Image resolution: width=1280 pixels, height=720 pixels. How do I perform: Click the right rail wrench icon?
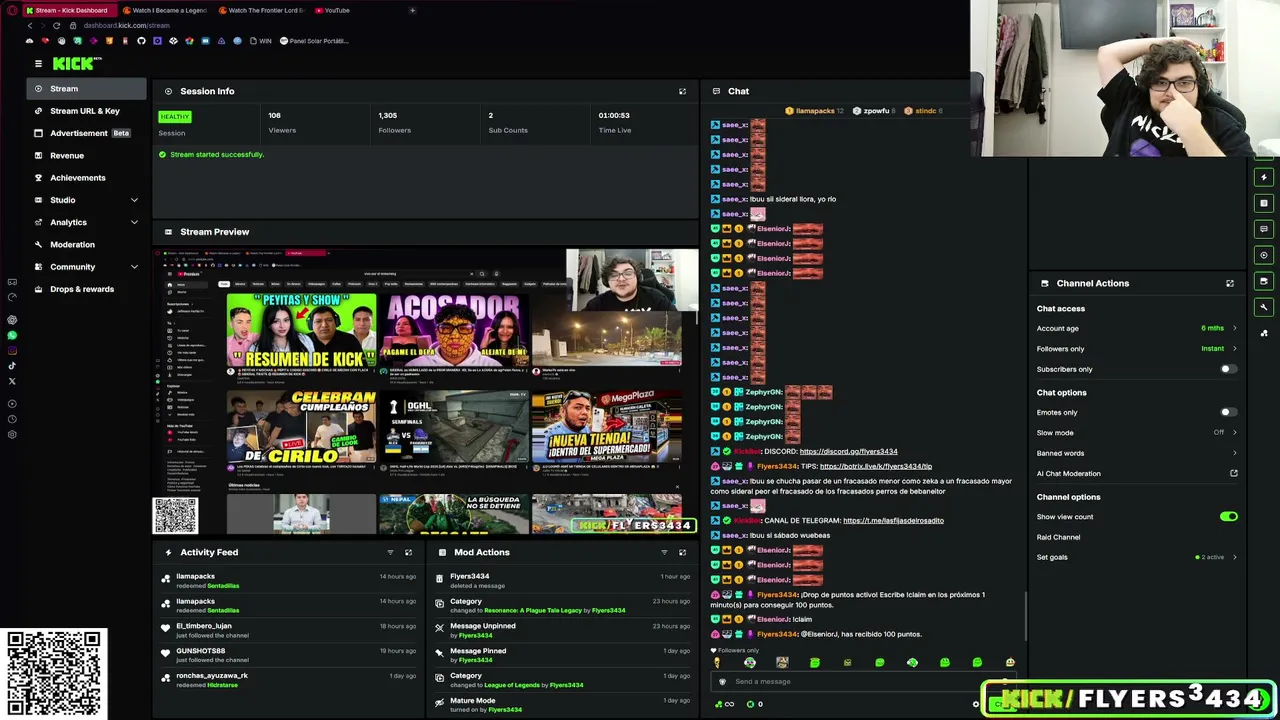point(1264,307)
